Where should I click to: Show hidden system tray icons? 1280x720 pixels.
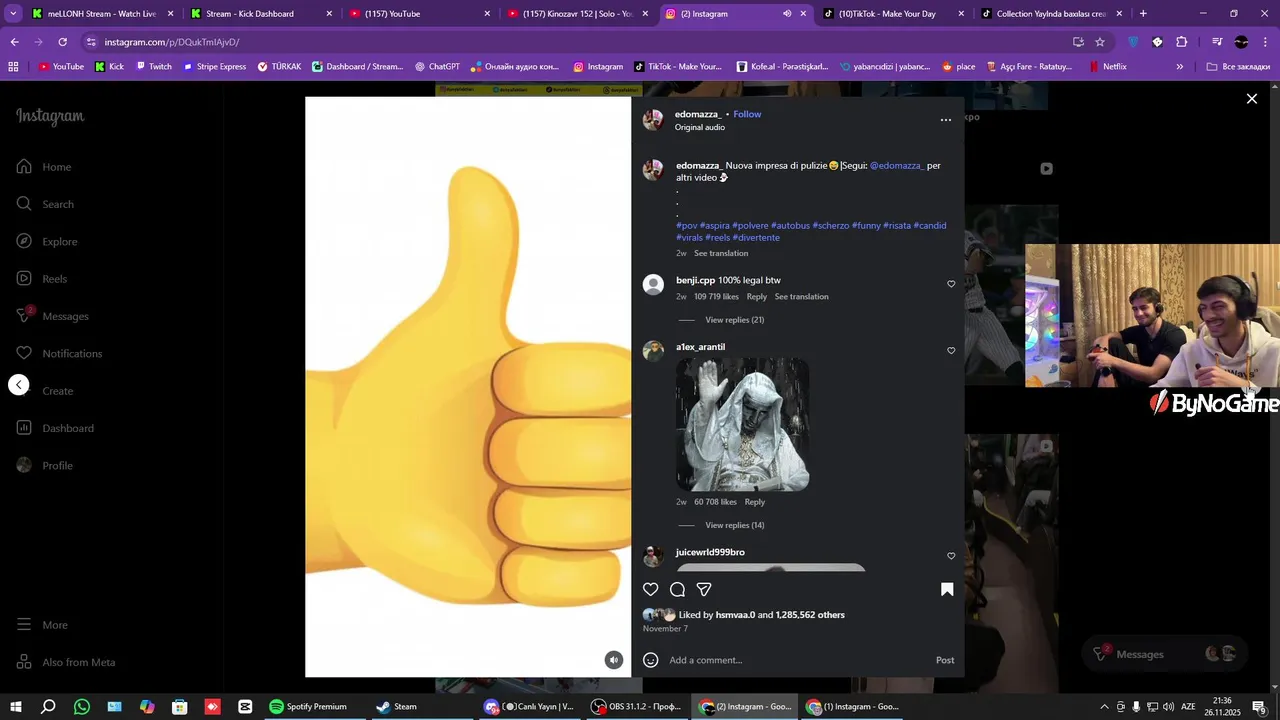click(1104, 707)
